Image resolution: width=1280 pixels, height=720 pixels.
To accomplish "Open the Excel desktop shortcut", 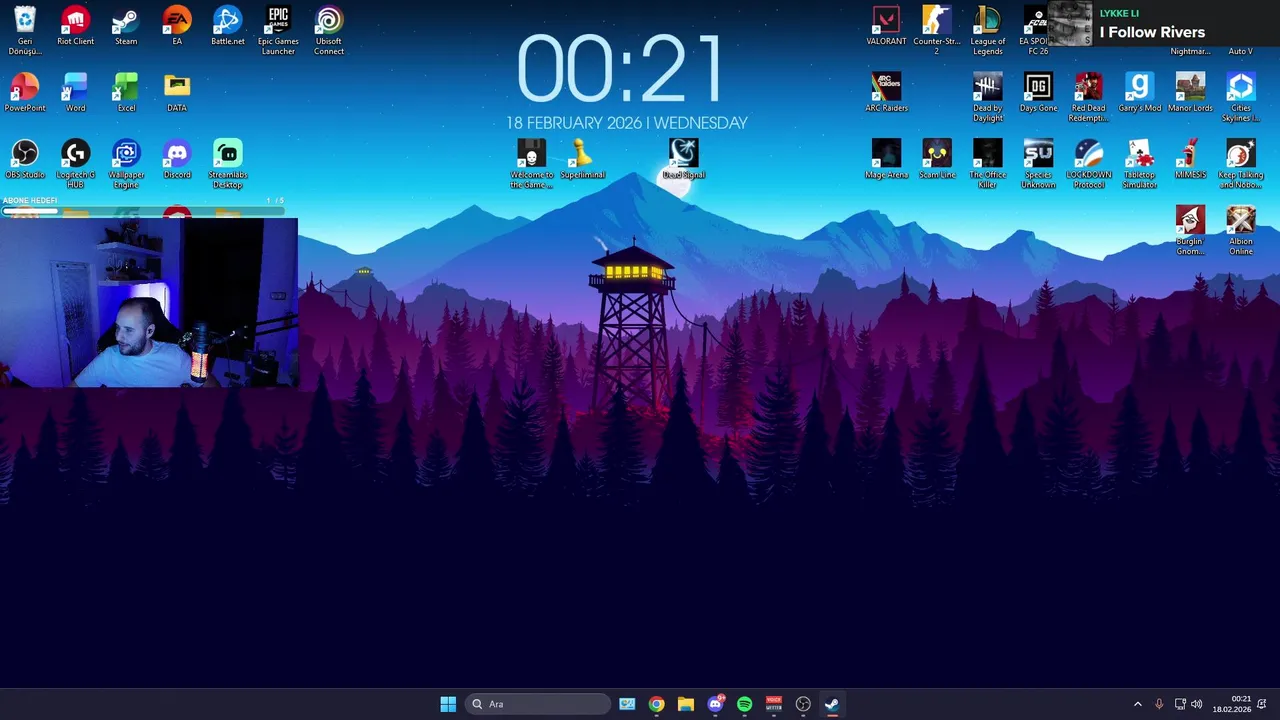I will tap(126, 92).
